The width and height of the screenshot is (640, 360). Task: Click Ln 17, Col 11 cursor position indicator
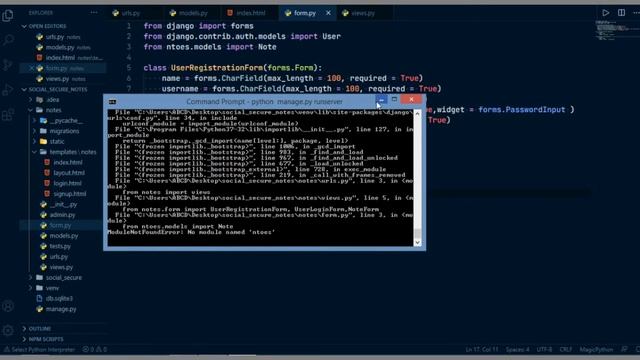(x=482, y=349)
